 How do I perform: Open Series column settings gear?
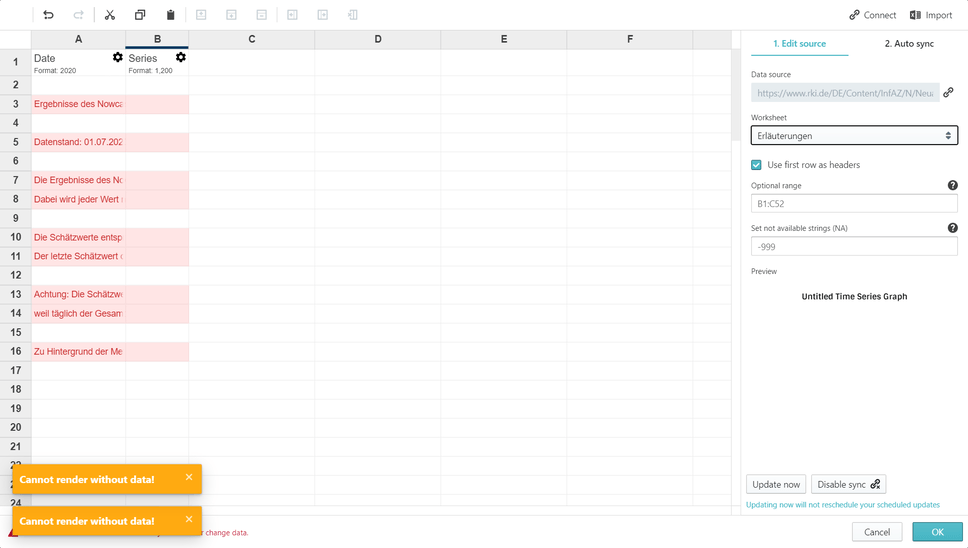coord(181,58)
